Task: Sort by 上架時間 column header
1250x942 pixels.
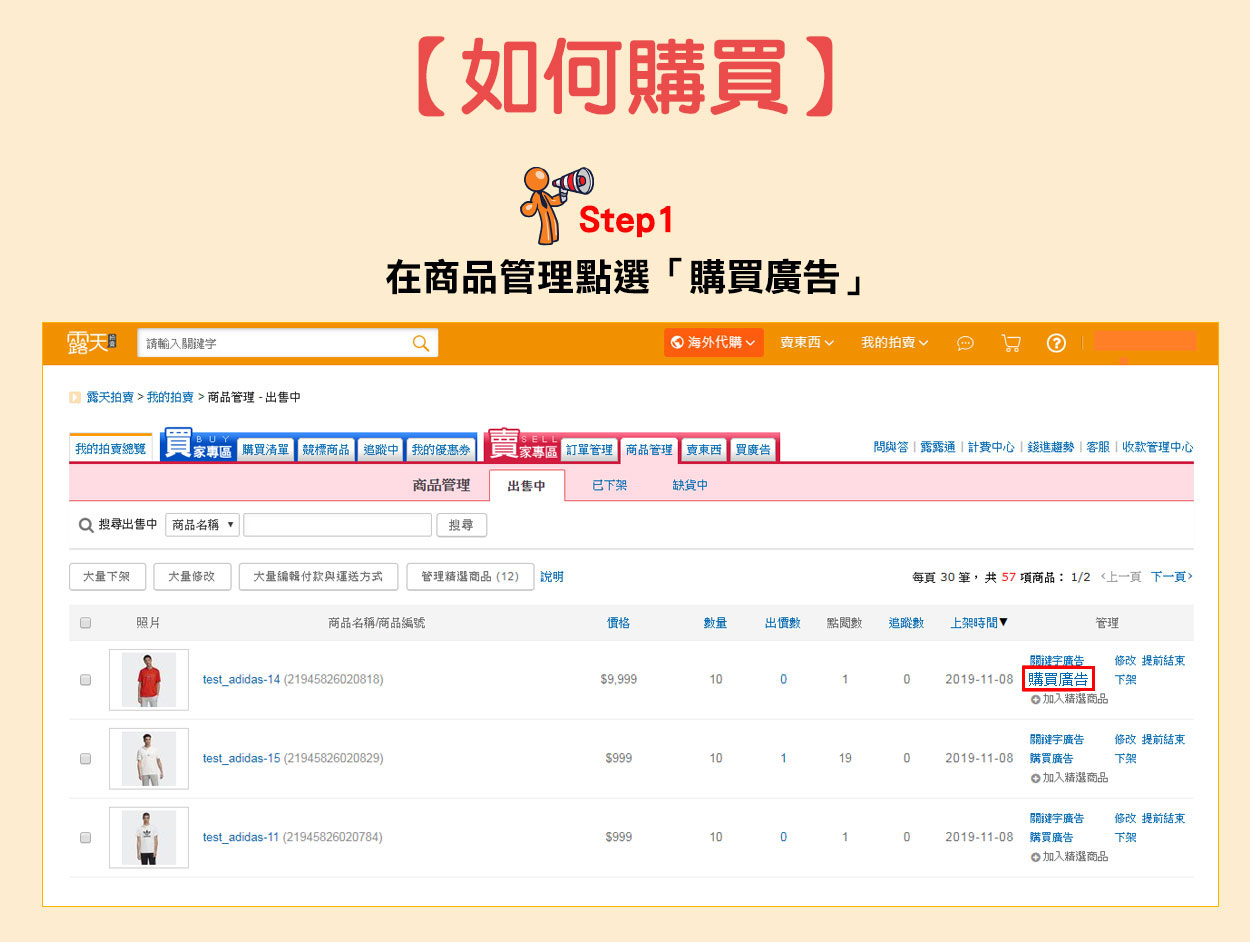Action: click(978, 623)
